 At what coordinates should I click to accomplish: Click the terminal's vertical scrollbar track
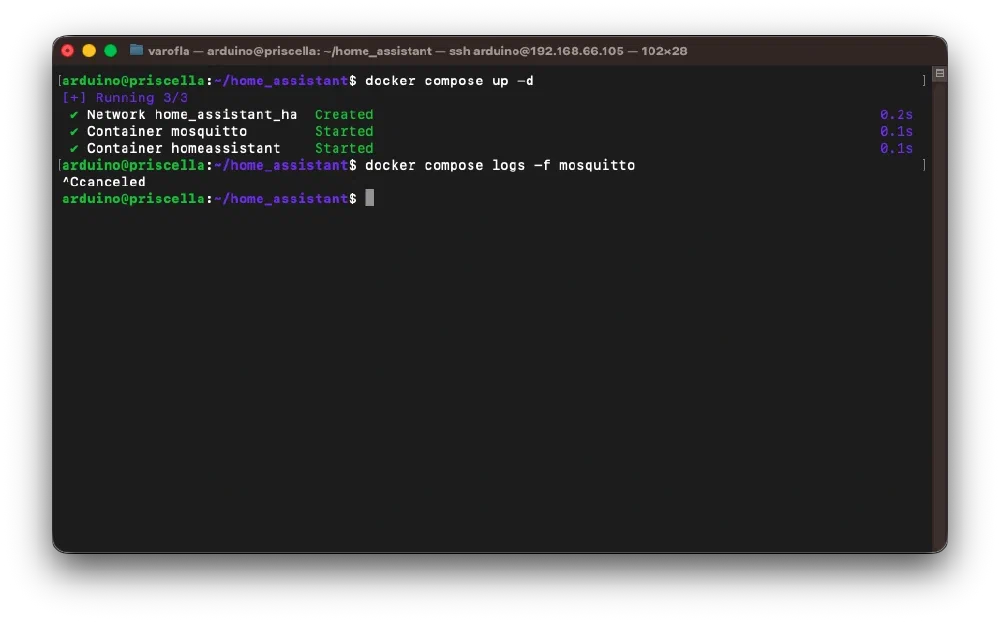click(939, 313)
